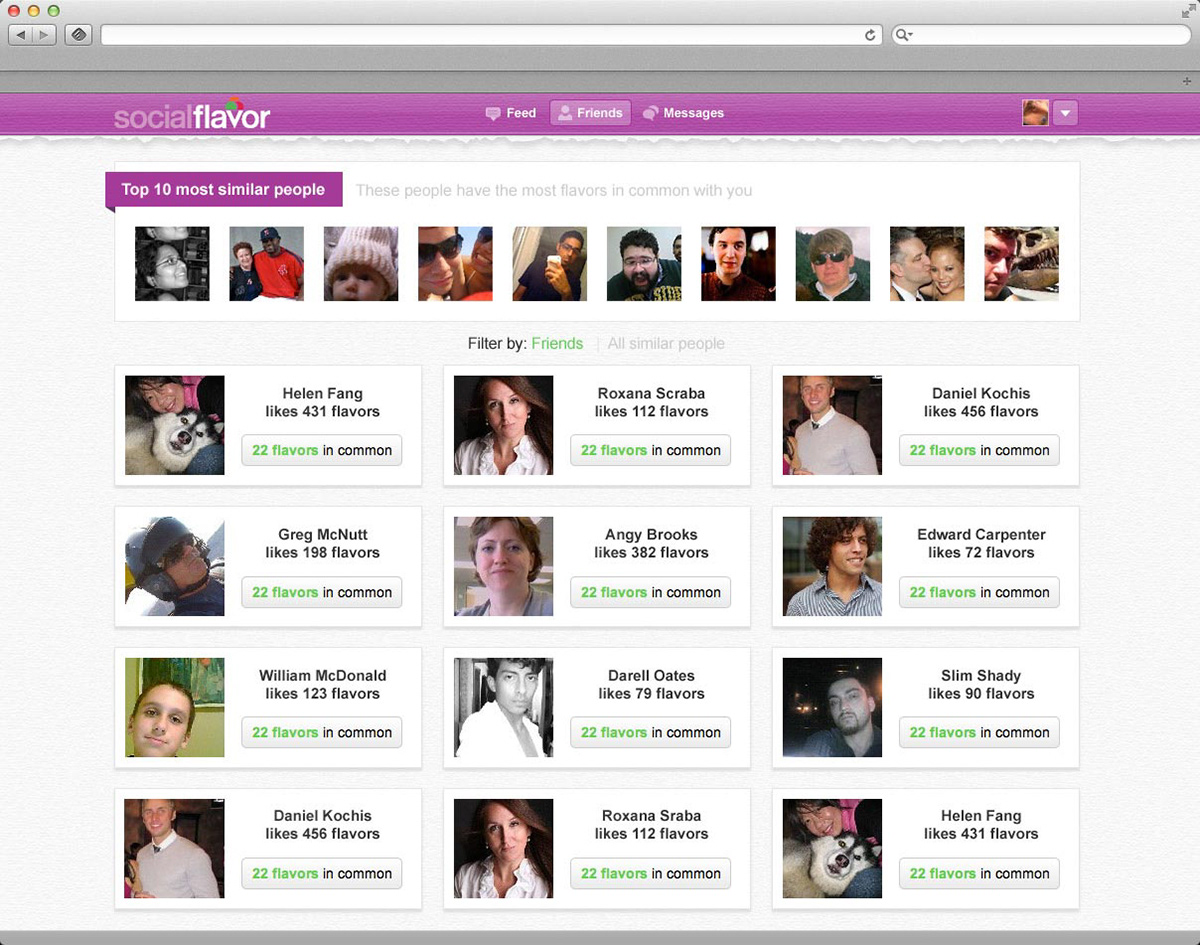
Task: Click the browser back arrow button
Action: click(x=21, y=35)
